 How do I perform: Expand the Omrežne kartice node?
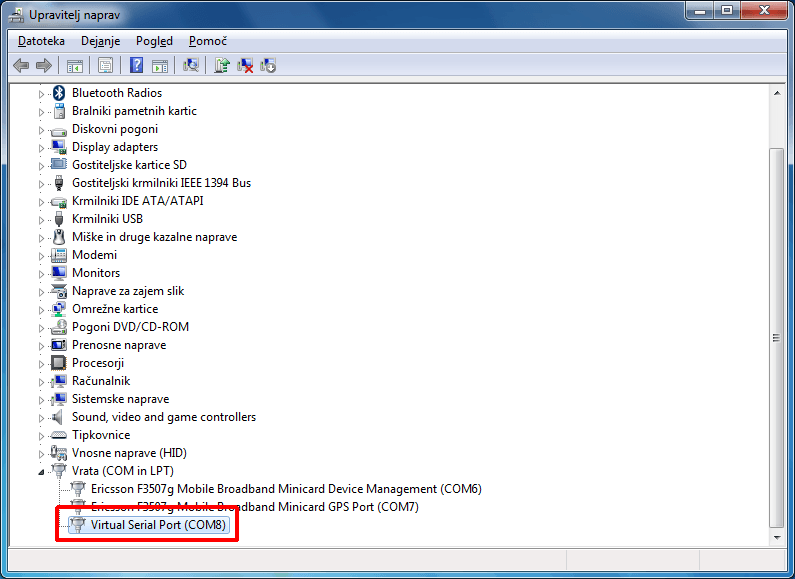tap(42, 309)
